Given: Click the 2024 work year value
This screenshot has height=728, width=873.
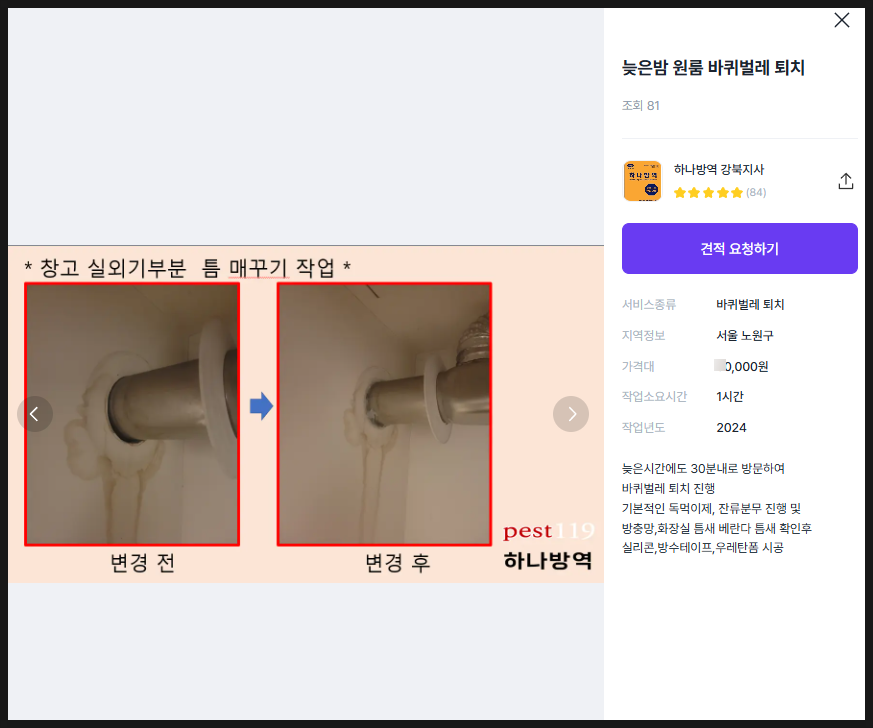Looking at the screenshot, I should [731, 428].
